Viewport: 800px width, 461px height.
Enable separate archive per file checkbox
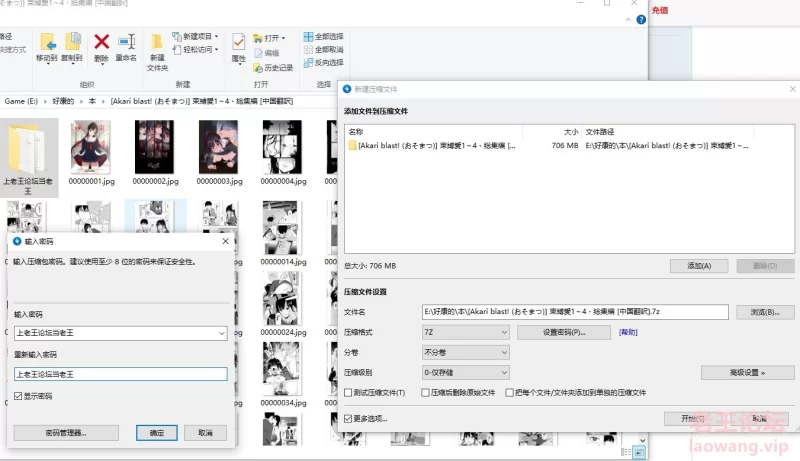509,393
